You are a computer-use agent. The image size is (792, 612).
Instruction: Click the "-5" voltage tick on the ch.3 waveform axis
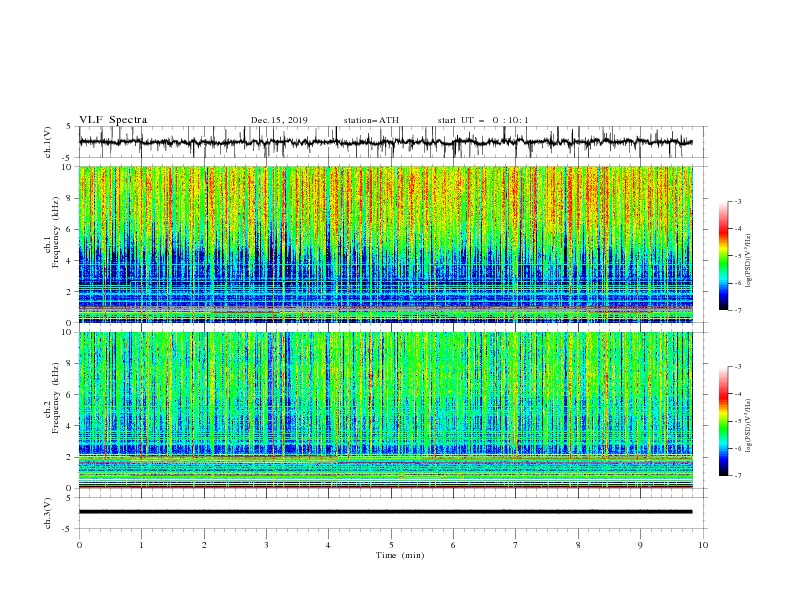pyautogui.click(x=68, y=529)
